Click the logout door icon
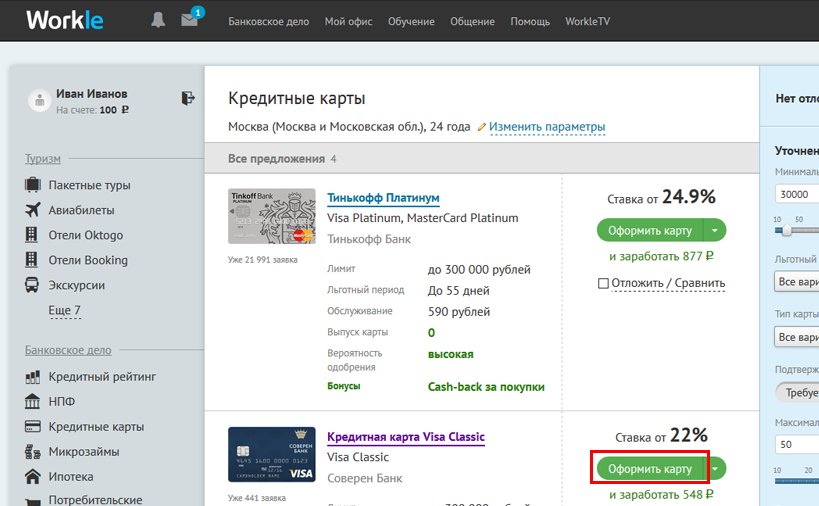The width and height of the screenshot is (819, 506). tap(188, 98)
